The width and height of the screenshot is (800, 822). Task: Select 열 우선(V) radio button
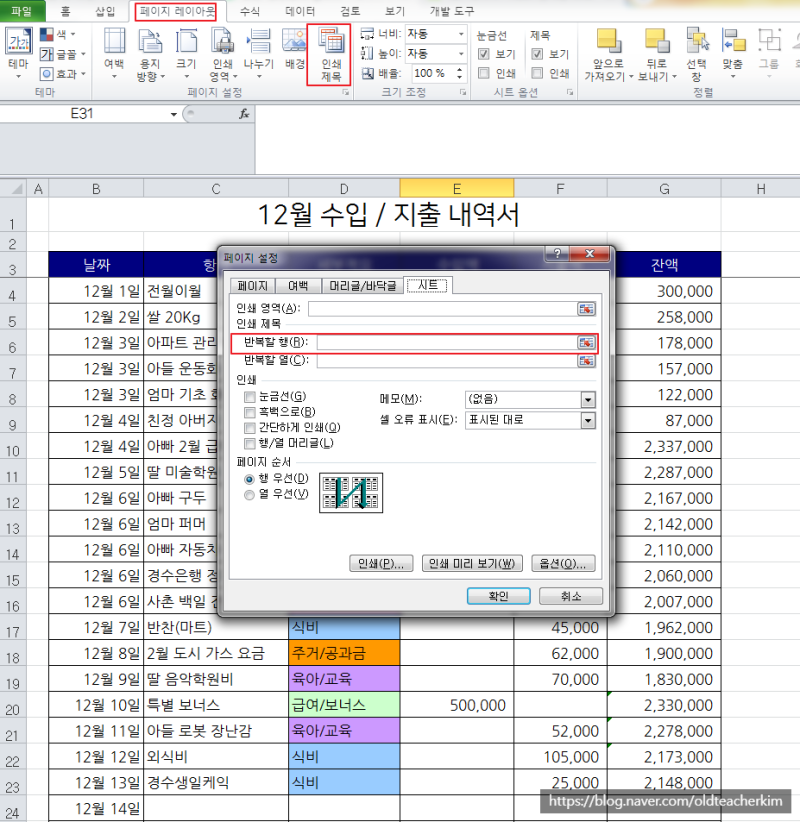tap(250, 494)
